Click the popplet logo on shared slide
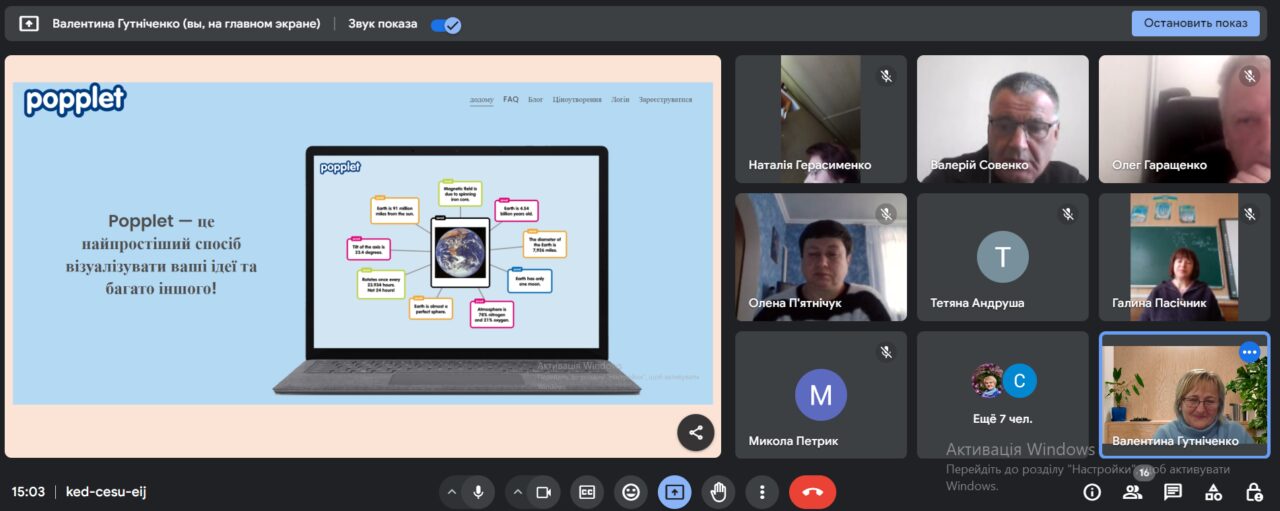 click(75, 99)
